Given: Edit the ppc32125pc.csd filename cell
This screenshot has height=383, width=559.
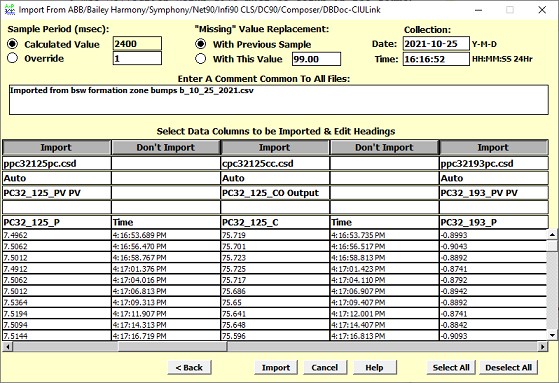Looking at the screenshot, I should [x=56, y=163].
